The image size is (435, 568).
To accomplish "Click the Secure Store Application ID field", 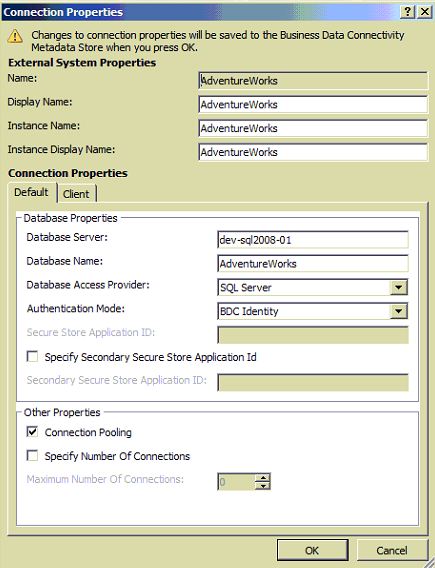I will click(313, 335).
